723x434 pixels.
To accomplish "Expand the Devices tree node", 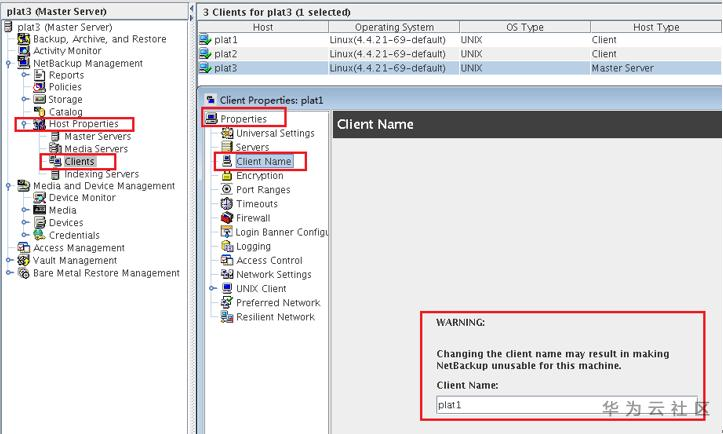I will click(25, 222).
